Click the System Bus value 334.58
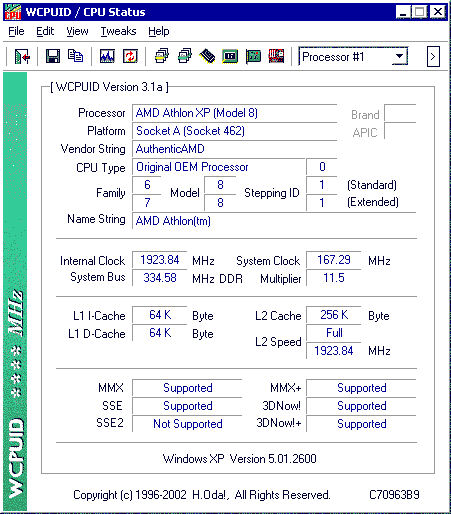Screen dimensions: 451x514 160,278
